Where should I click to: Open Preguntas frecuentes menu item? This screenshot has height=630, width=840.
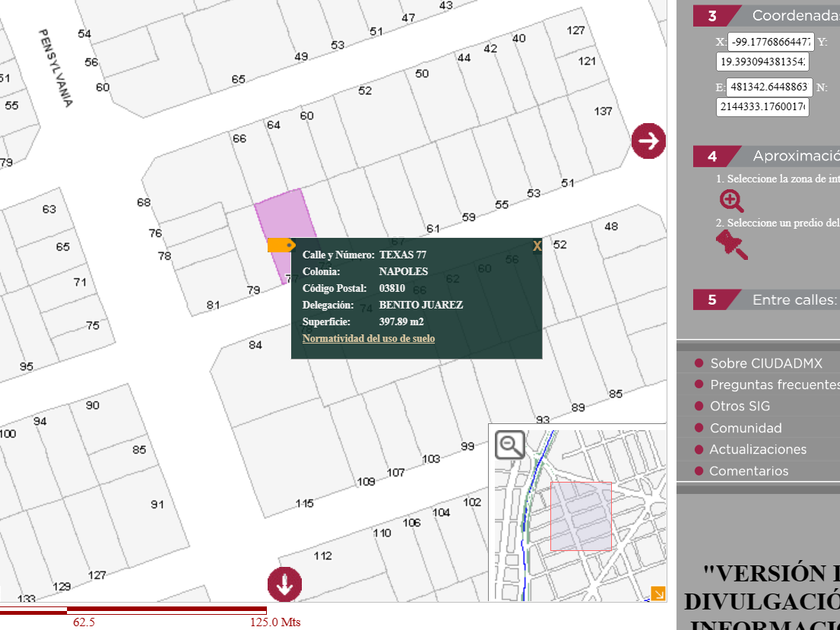coord(773,385)
